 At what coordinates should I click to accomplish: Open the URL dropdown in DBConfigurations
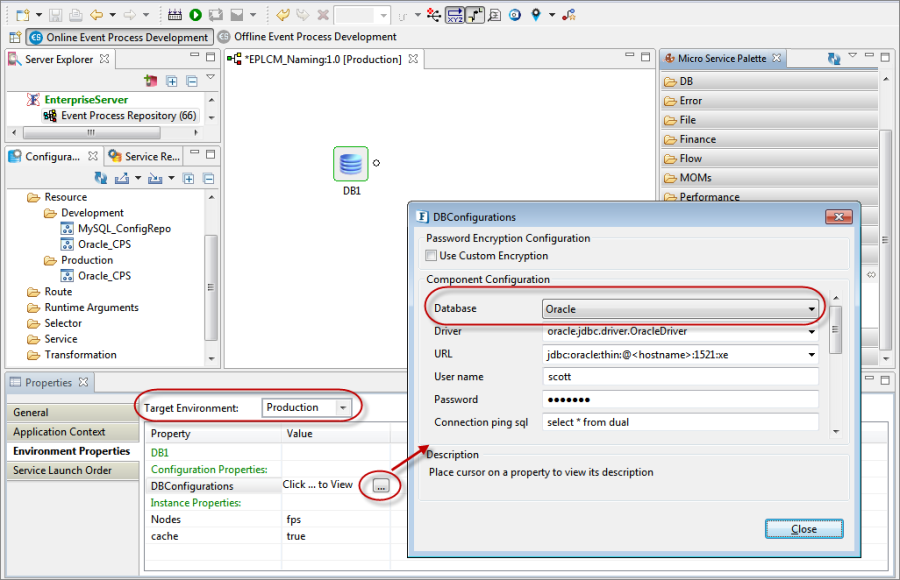coord(812,355)
